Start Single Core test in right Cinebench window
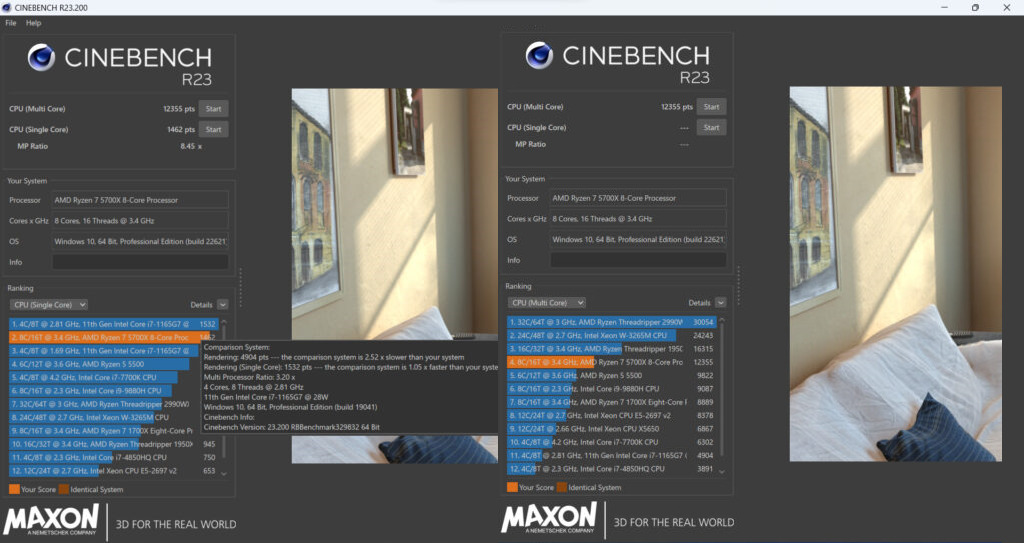1024x543 pixels. pos(711,127)
